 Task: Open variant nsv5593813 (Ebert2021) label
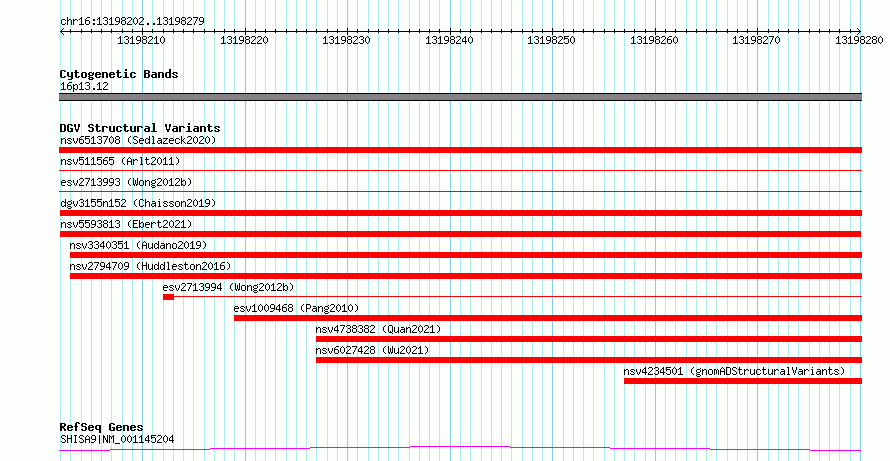(126, 224)
